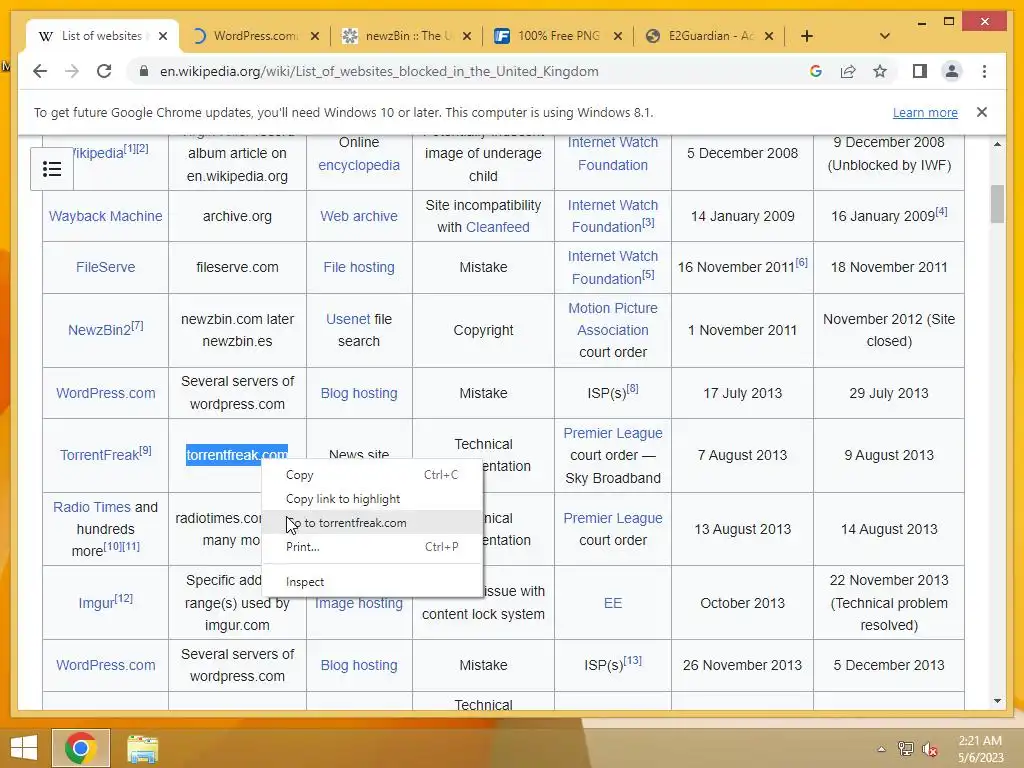Click the scrollbar down arrow
This screenshot has height=768, width=1024.
997,701
